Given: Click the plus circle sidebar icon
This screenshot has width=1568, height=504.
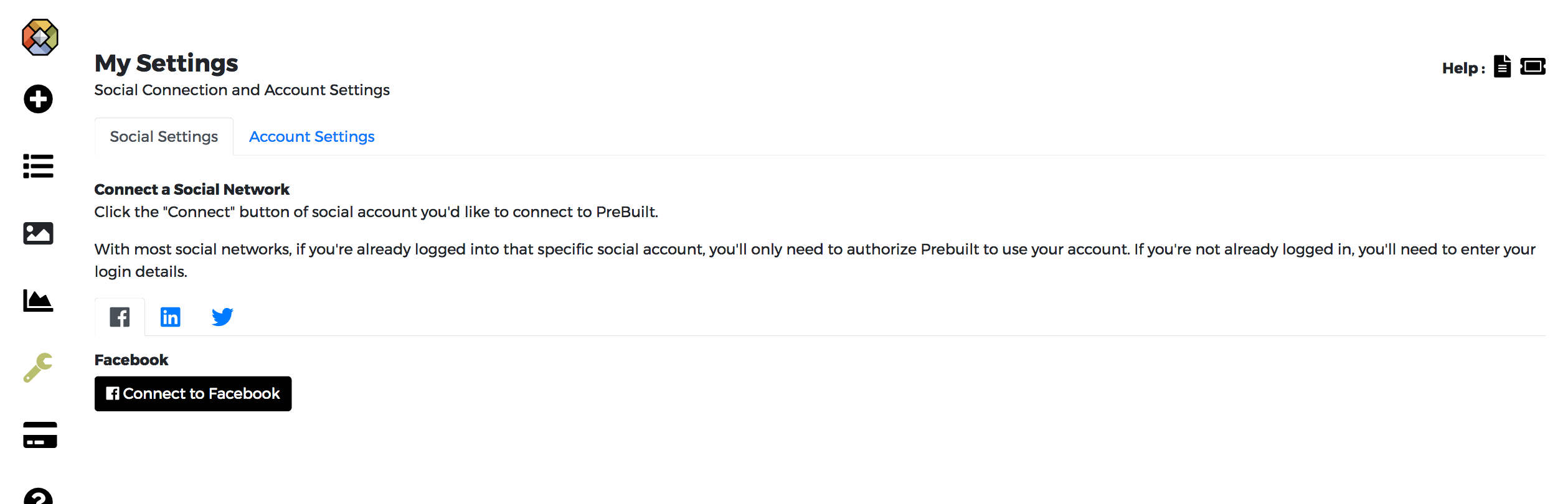Looking at the screenshot, I should (39, 99).
